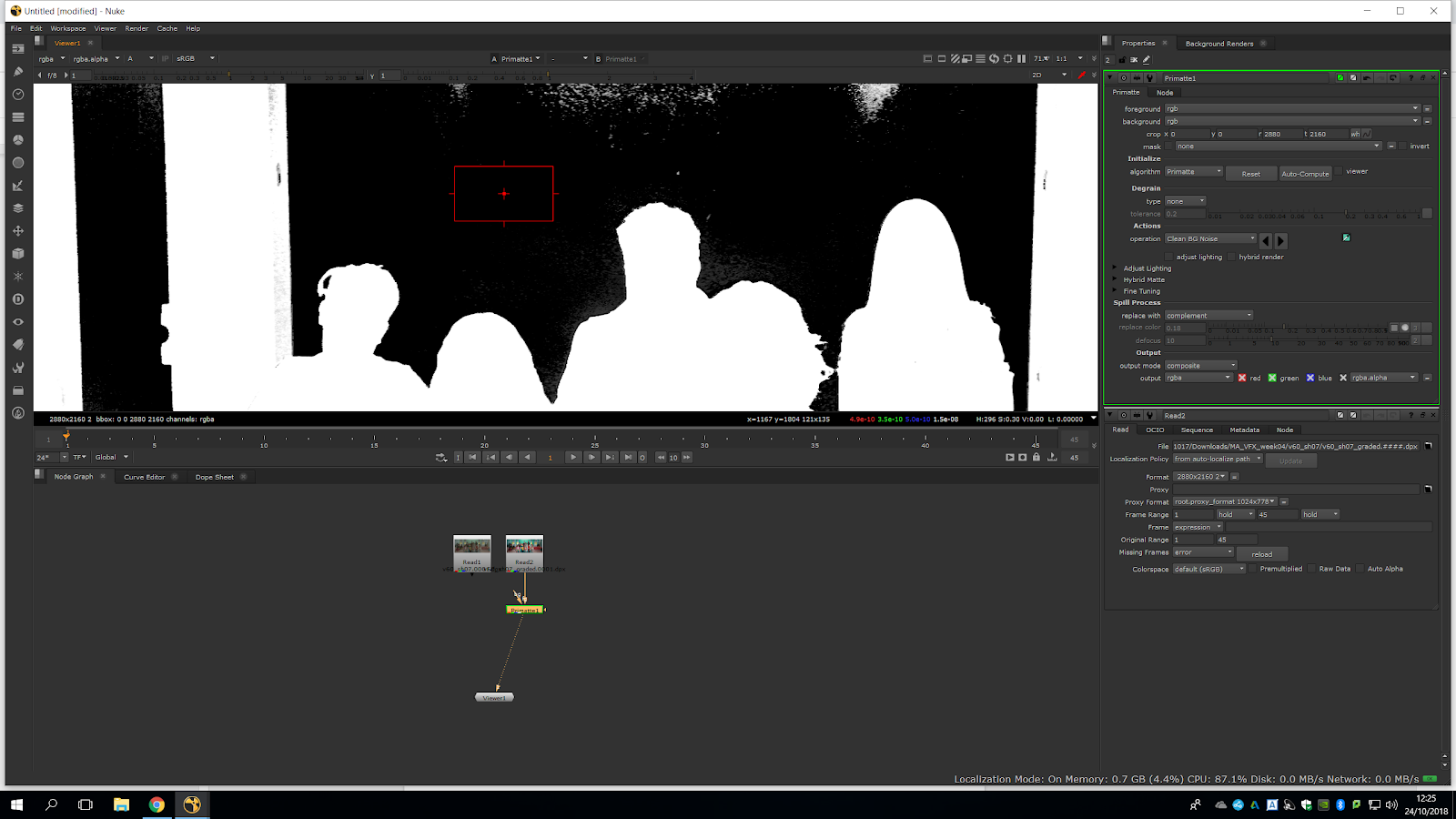This screenshot has height=819, width=1456.
Task: Open the Render menu
Action: [136, 28]
